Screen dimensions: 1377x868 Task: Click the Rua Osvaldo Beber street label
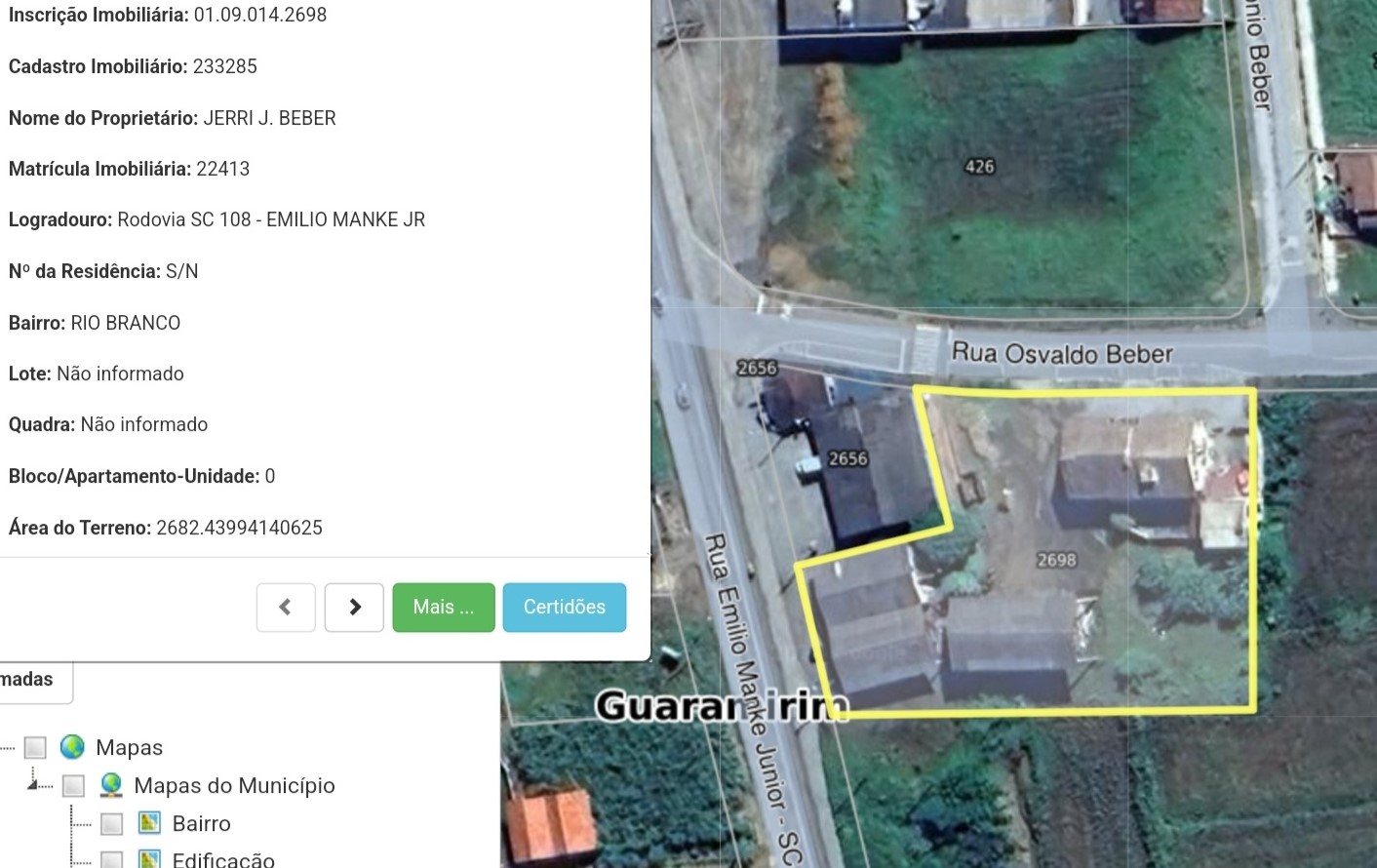coord(1062,353)
